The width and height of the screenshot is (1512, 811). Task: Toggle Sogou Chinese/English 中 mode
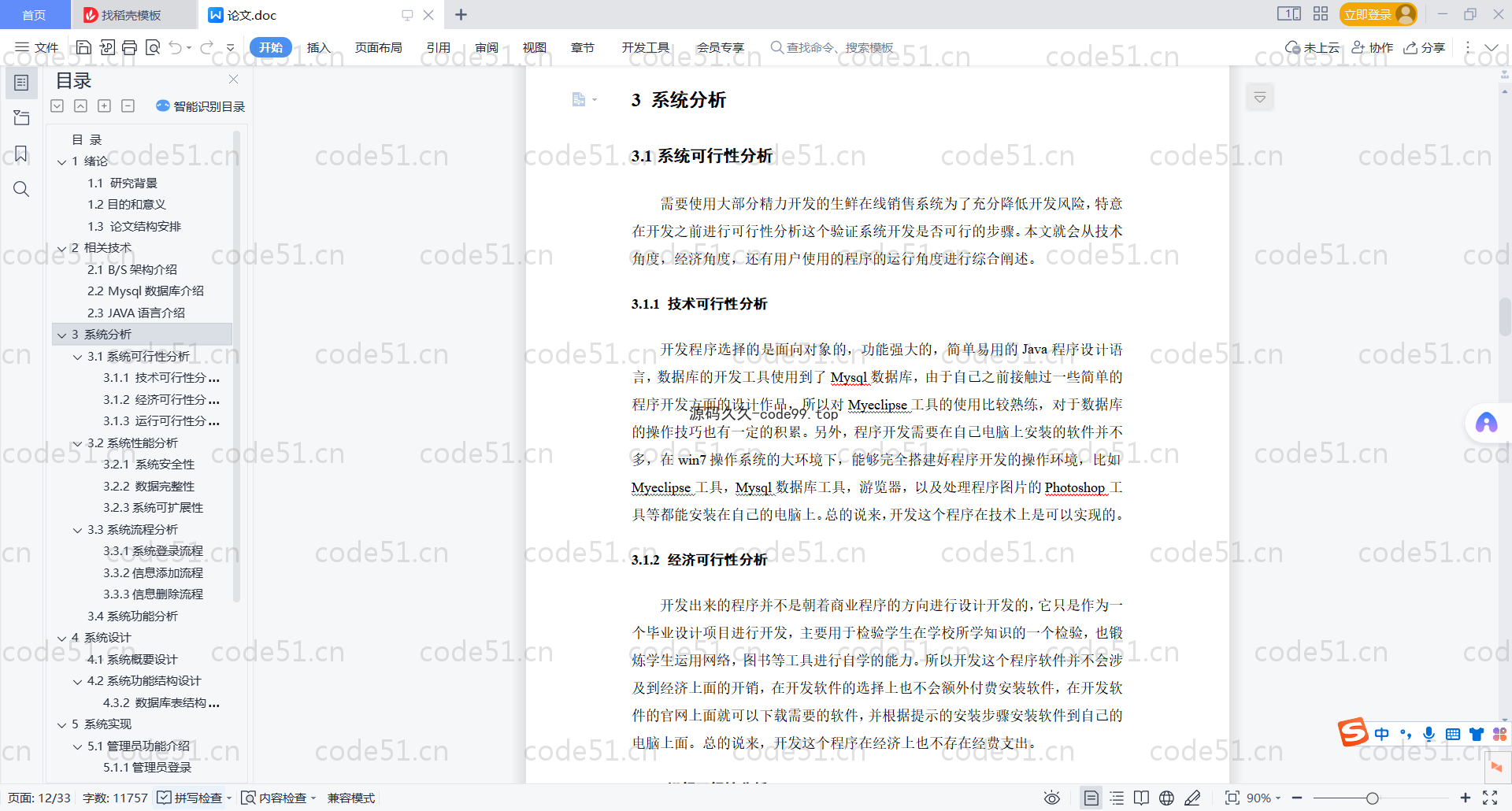1382,734
